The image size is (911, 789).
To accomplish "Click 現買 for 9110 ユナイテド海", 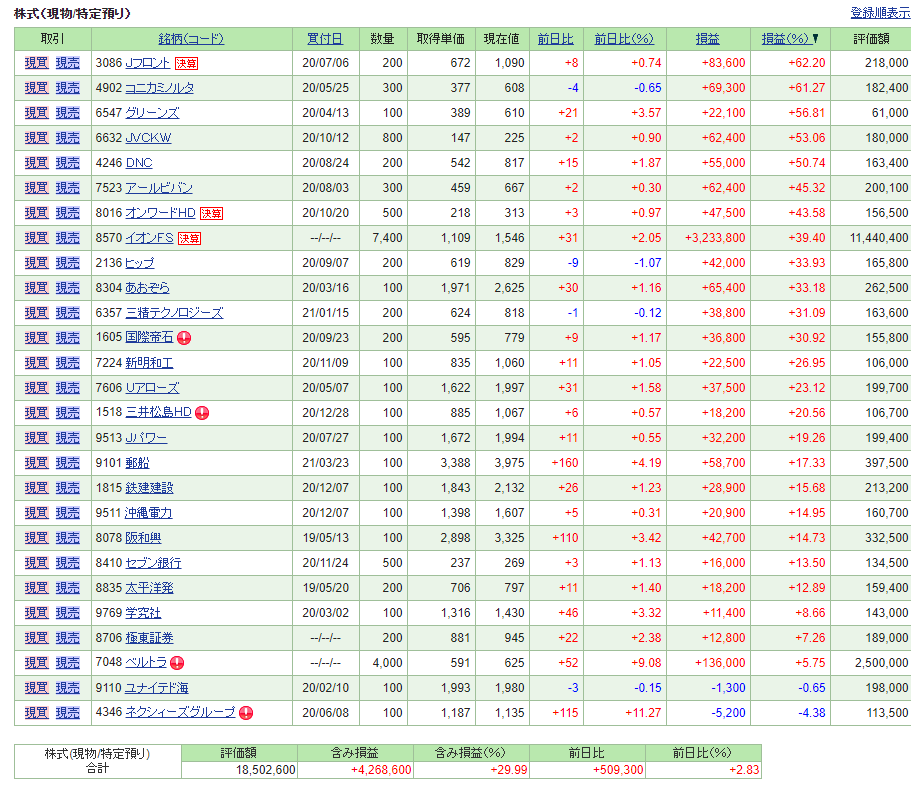I will [36, 687].
